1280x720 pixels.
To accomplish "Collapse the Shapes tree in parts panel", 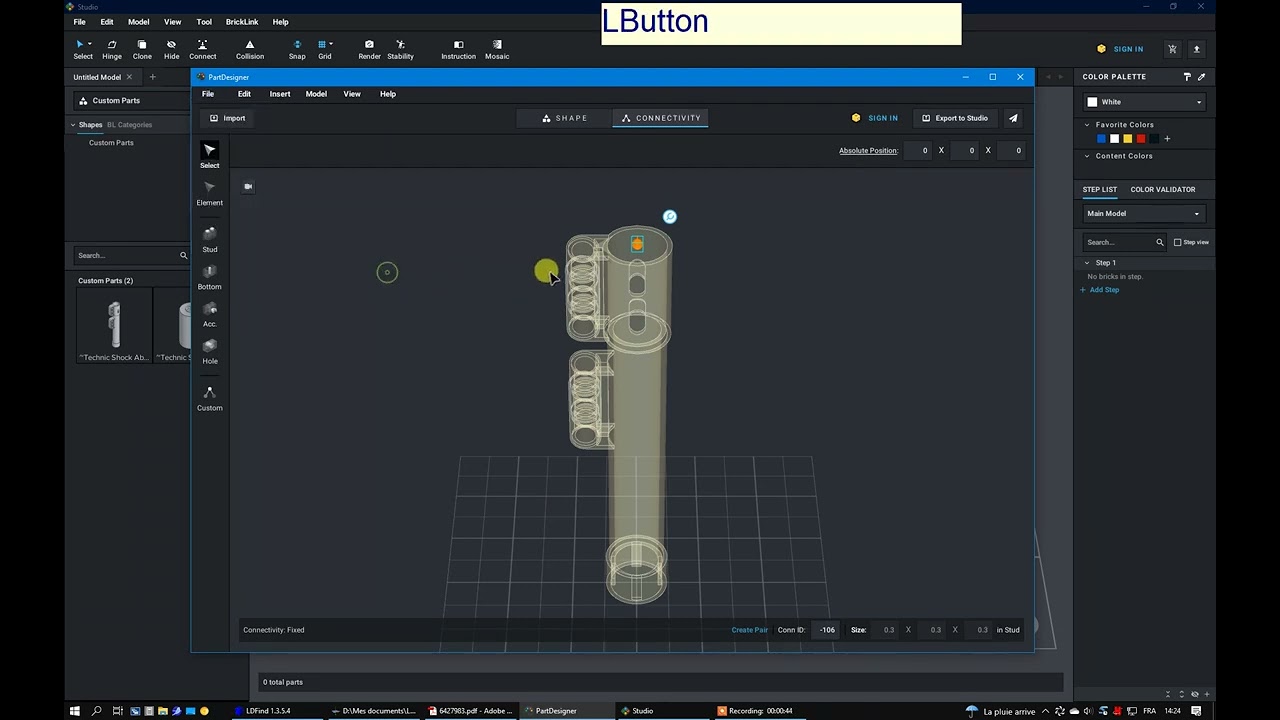I will [x=73, y=125].
